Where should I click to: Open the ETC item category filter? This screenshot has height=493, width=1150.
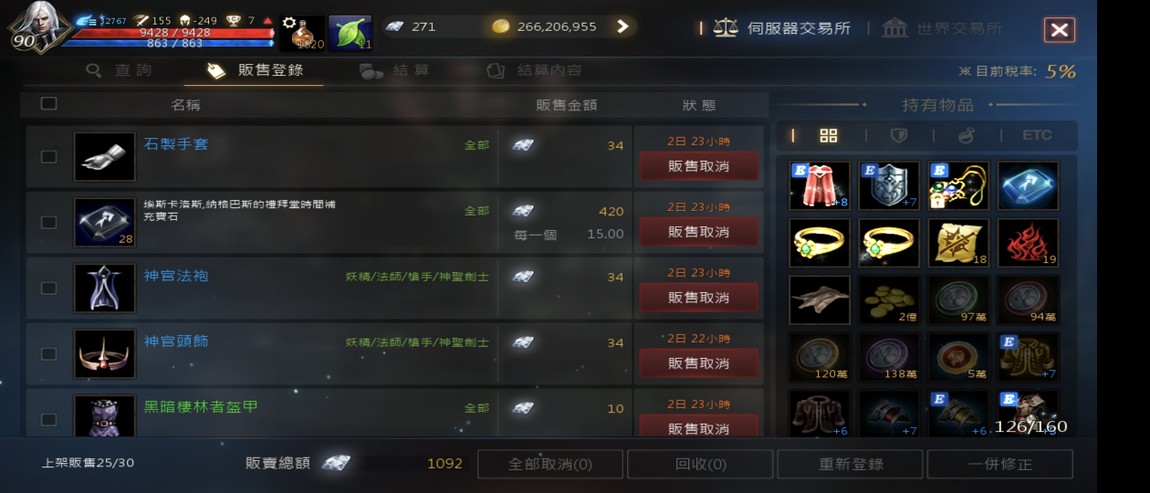click(1036, 135)
